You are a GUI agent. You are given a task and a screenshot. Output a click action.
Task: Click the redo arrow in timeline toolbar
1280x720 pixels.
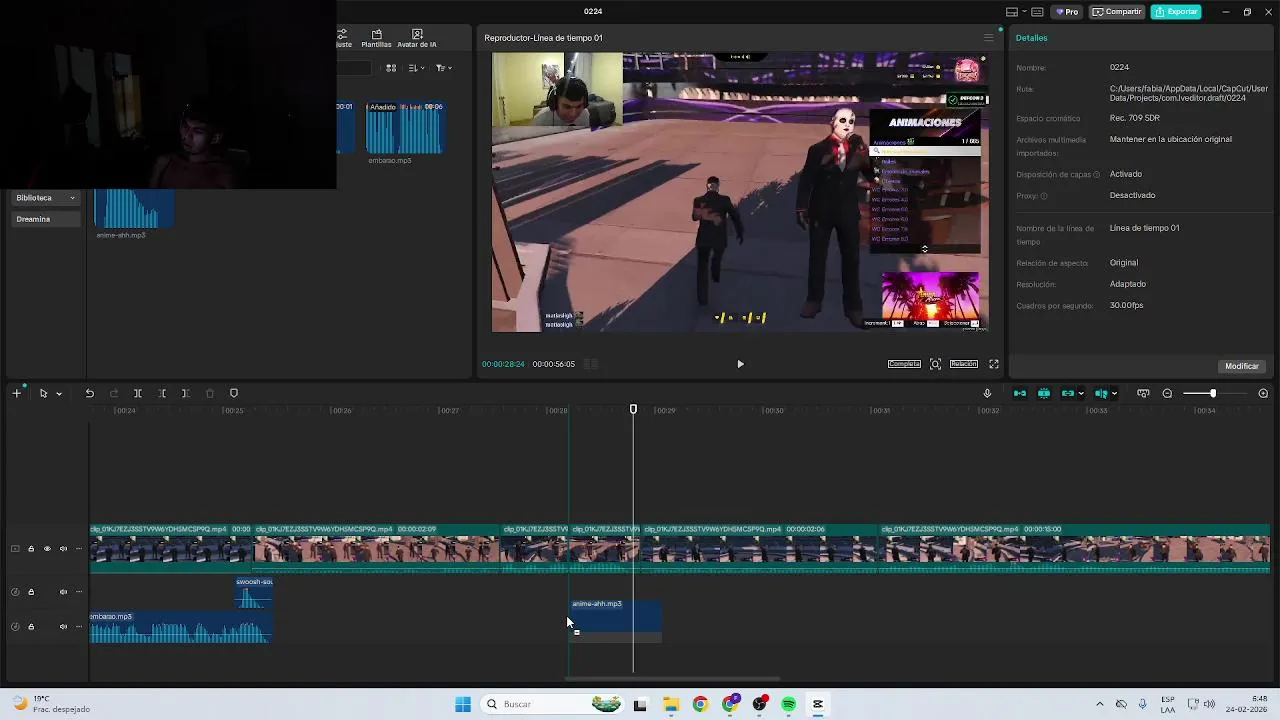click(x=113, y=393)
